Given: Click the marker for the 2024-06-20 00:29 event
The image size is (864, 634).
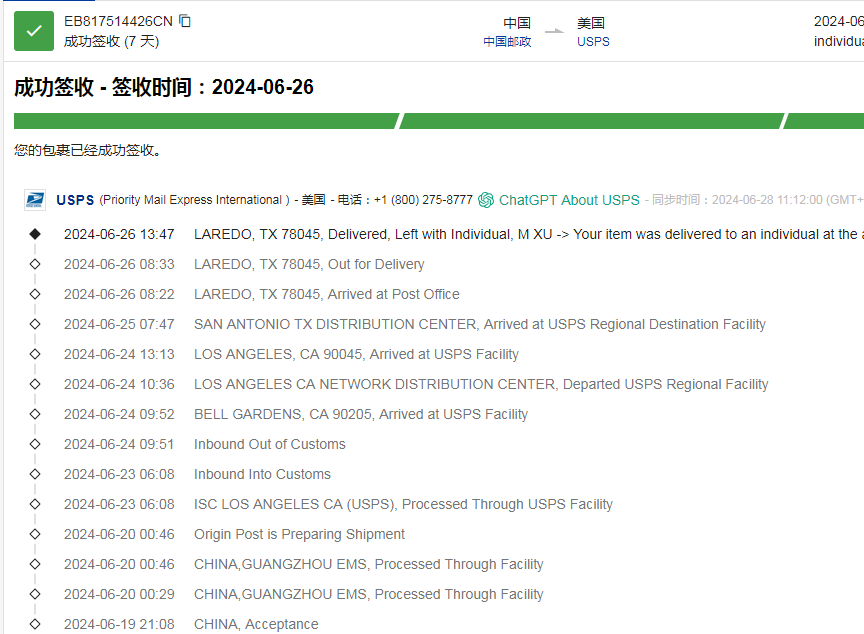Looking at the screenshot, I should [35, 594].
